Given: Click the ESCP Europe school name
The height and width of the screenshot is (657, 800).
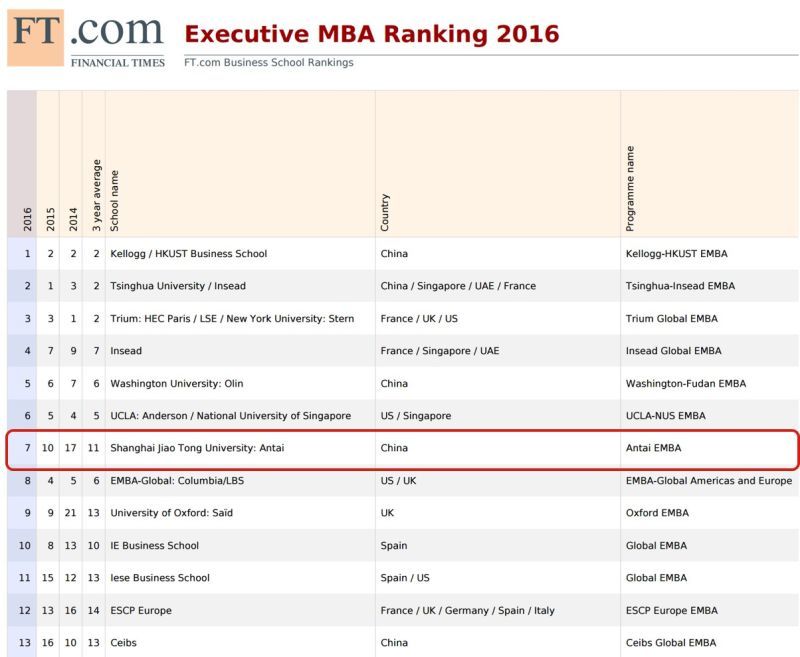Looking at the screenshot, I should (141, 610).
